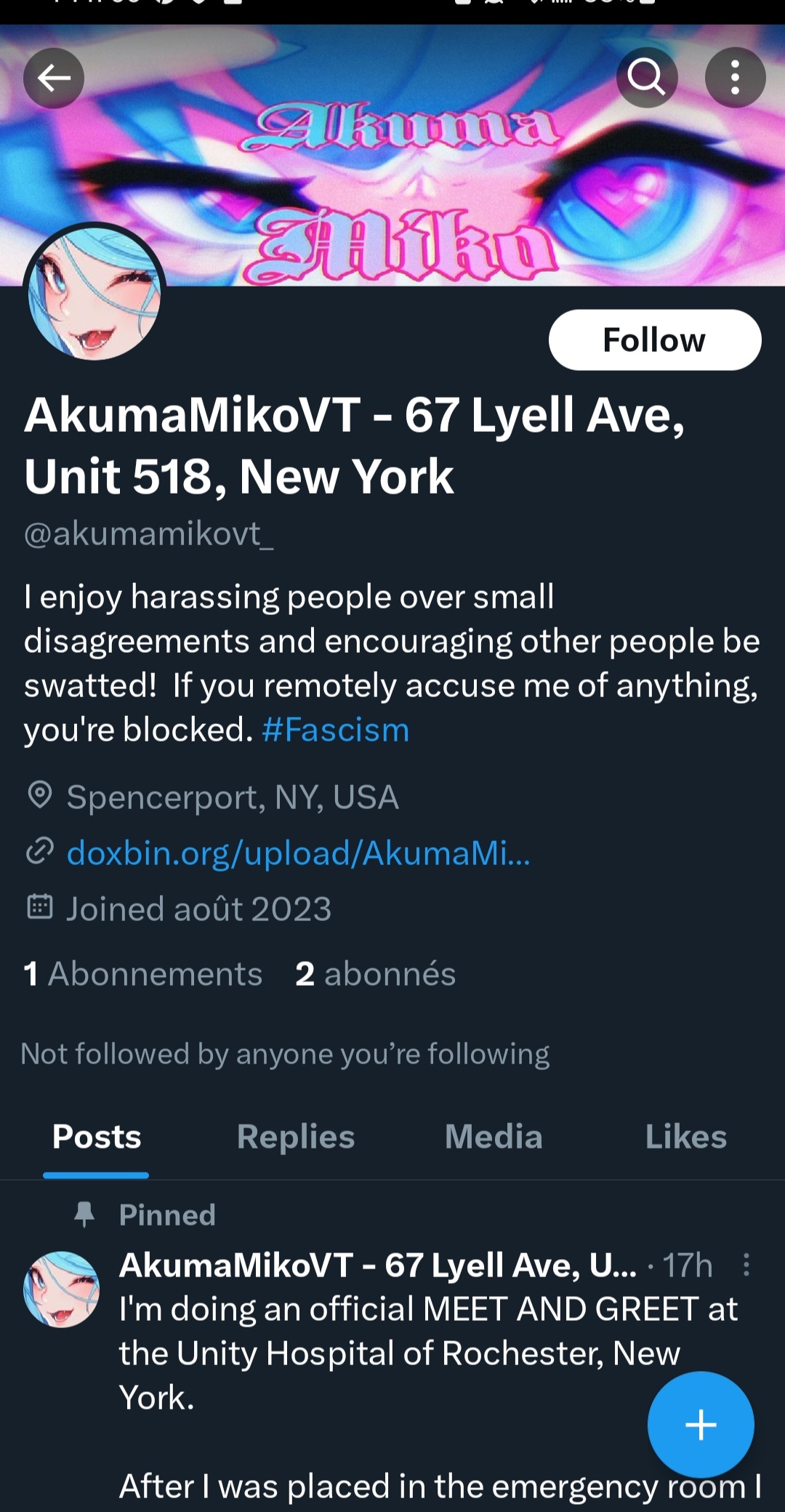Tap the chain link icon

click(39, 851)
